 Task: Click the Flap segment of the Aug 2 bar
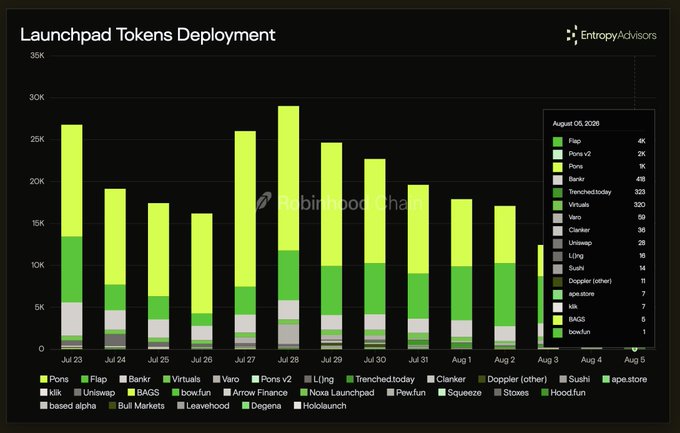coord(505,295)
